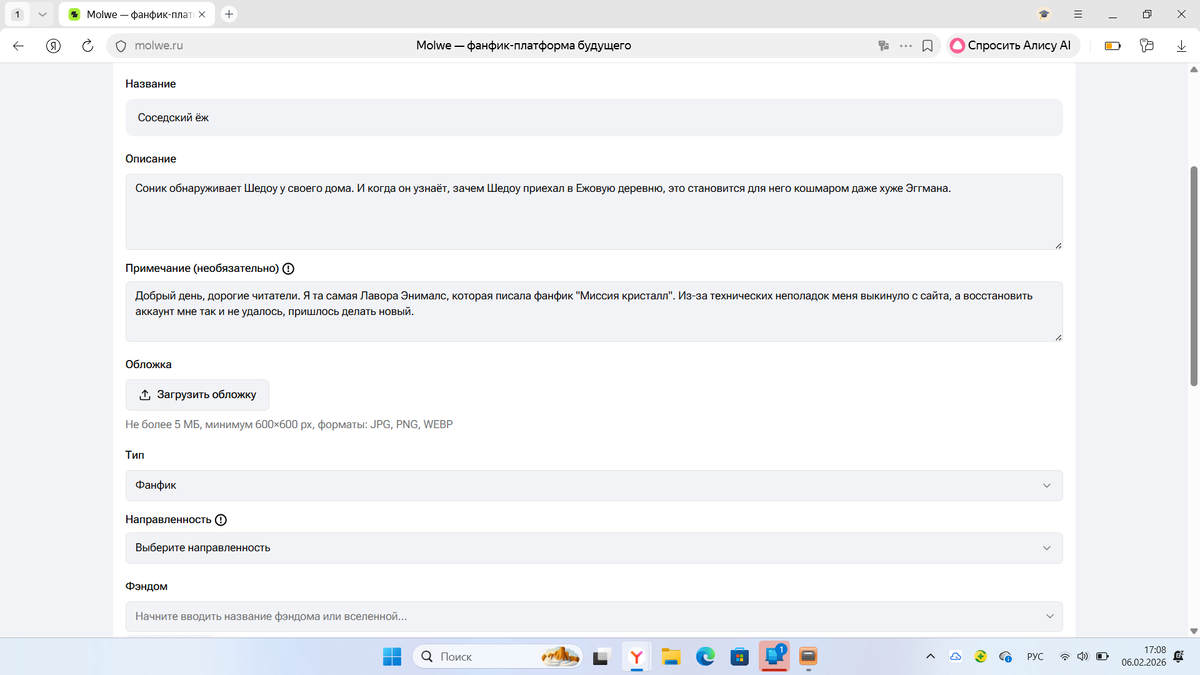Screen dimensions: 1200x675
Task: Reload the molwe.ru page
Action: 87,45
